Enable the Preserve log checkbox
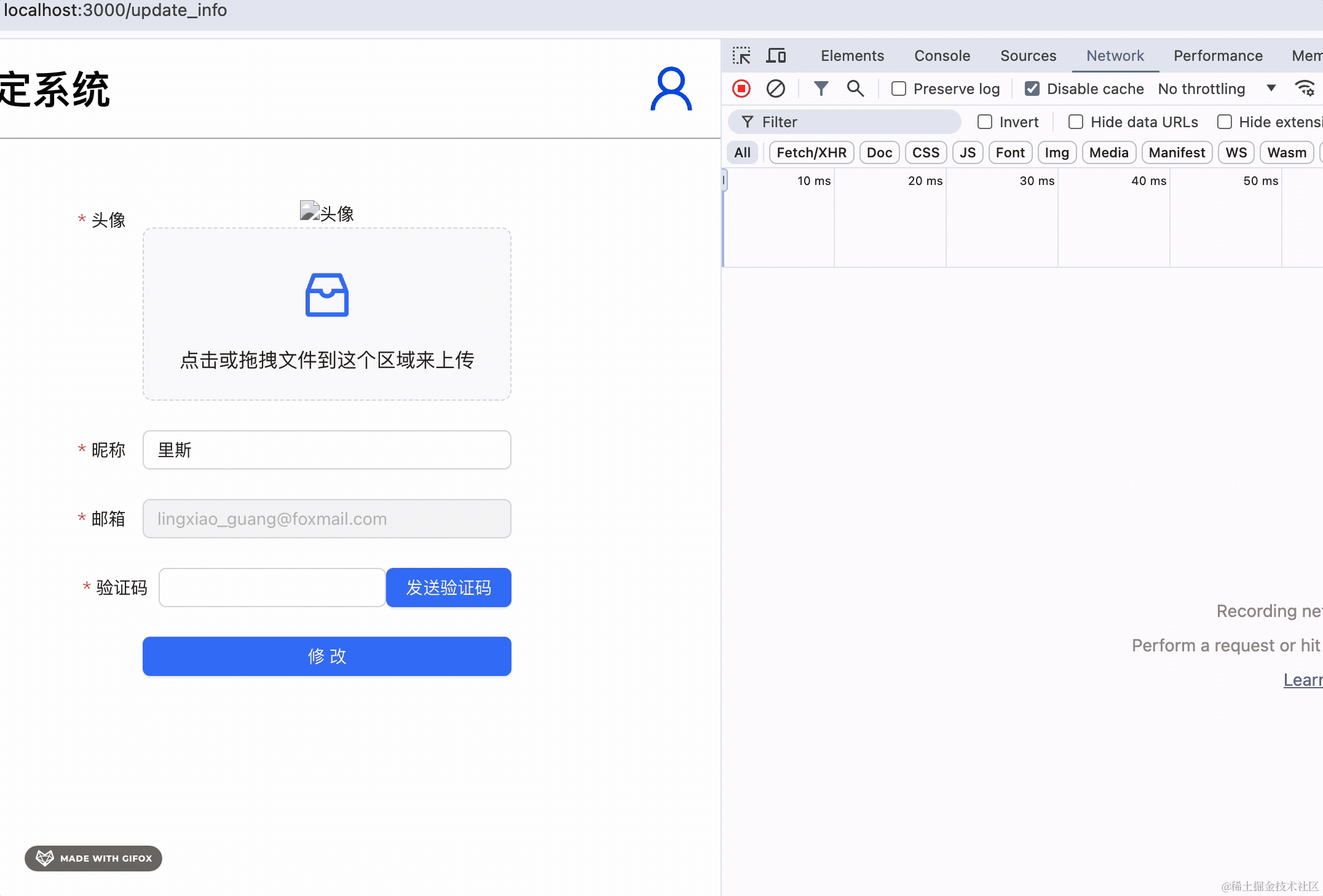This screenshot has width=1323, height=896. pos(899,89)
